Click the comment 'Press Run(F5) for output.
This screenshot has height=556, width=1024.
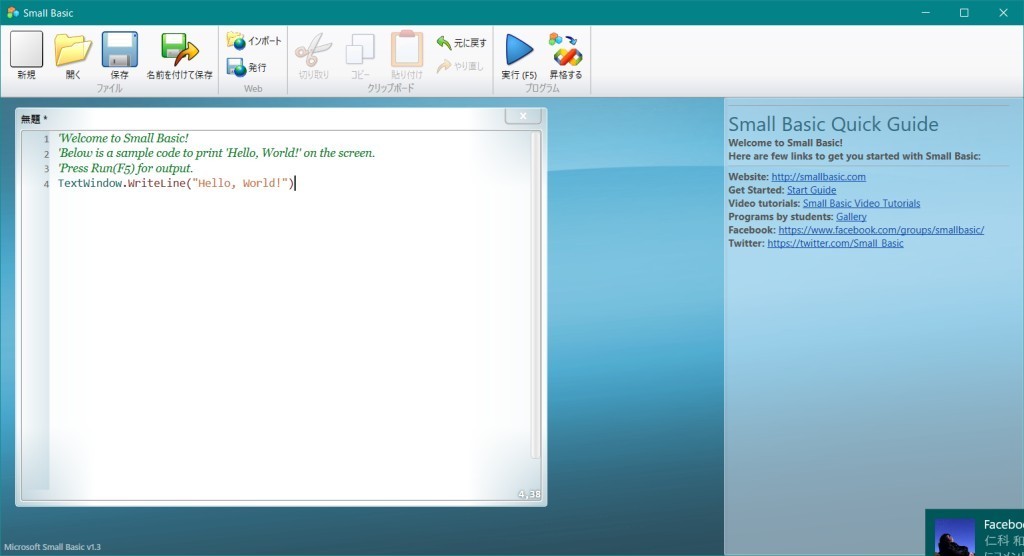125,168
